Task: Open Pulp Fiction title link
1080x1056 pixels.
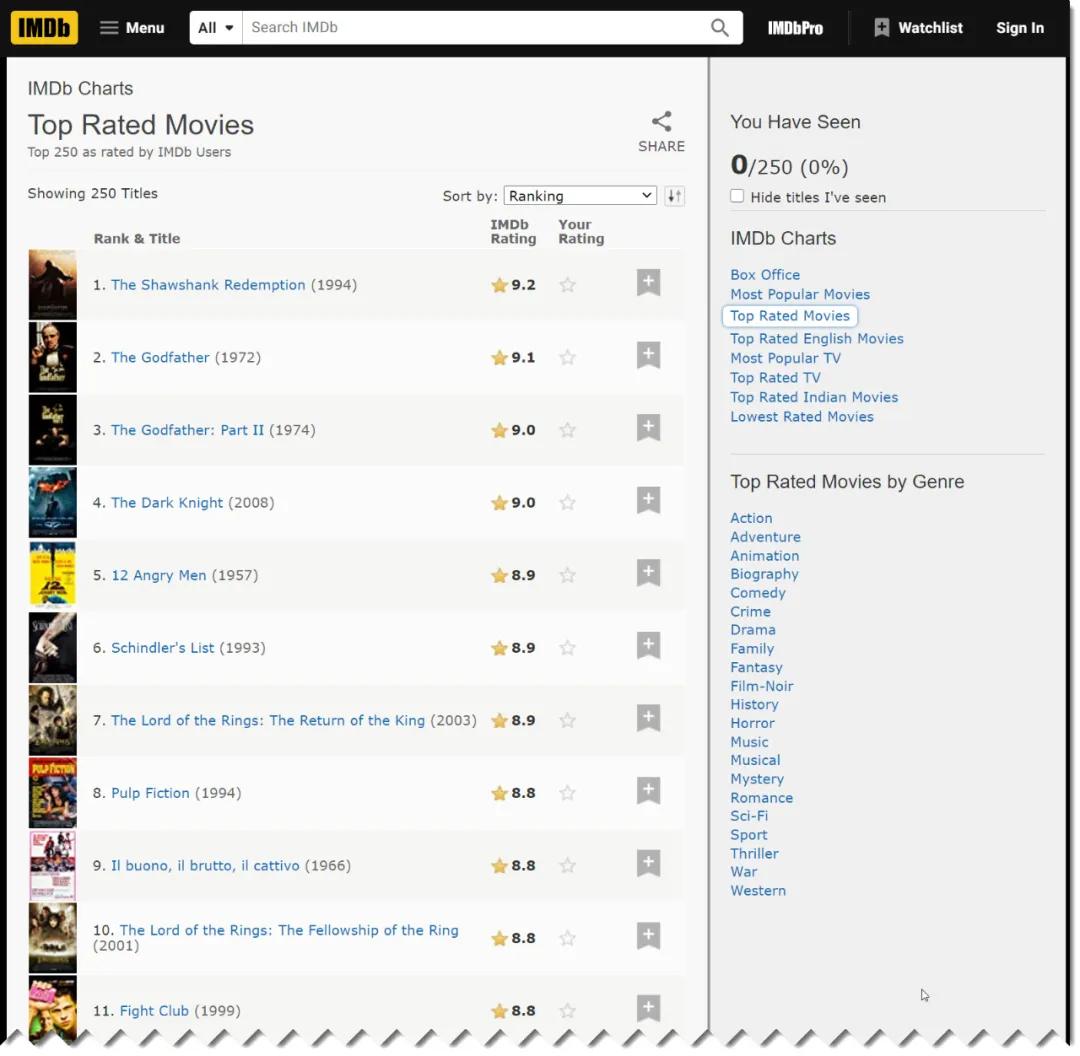Action: pos(150,794)
